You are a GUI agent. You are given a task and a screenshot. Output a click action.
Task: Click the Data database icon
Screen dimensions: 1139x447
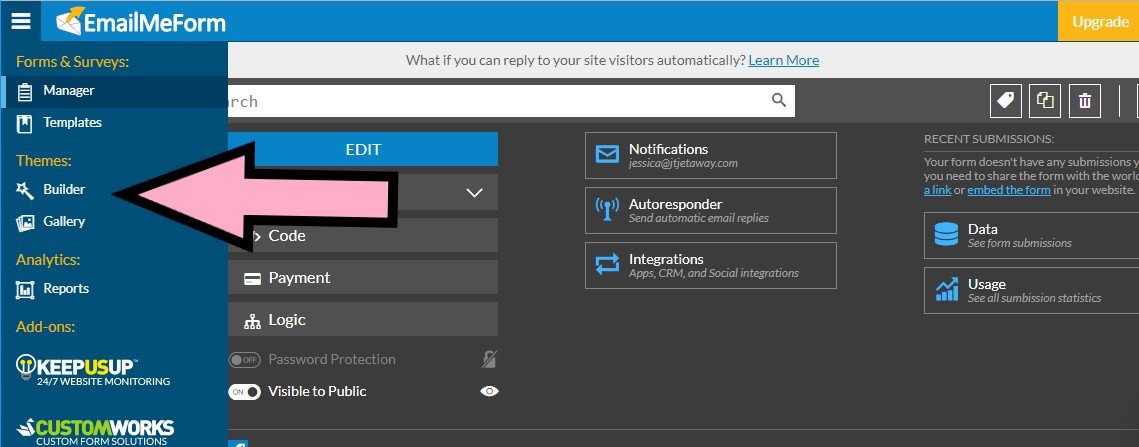(x=946, y=235)
